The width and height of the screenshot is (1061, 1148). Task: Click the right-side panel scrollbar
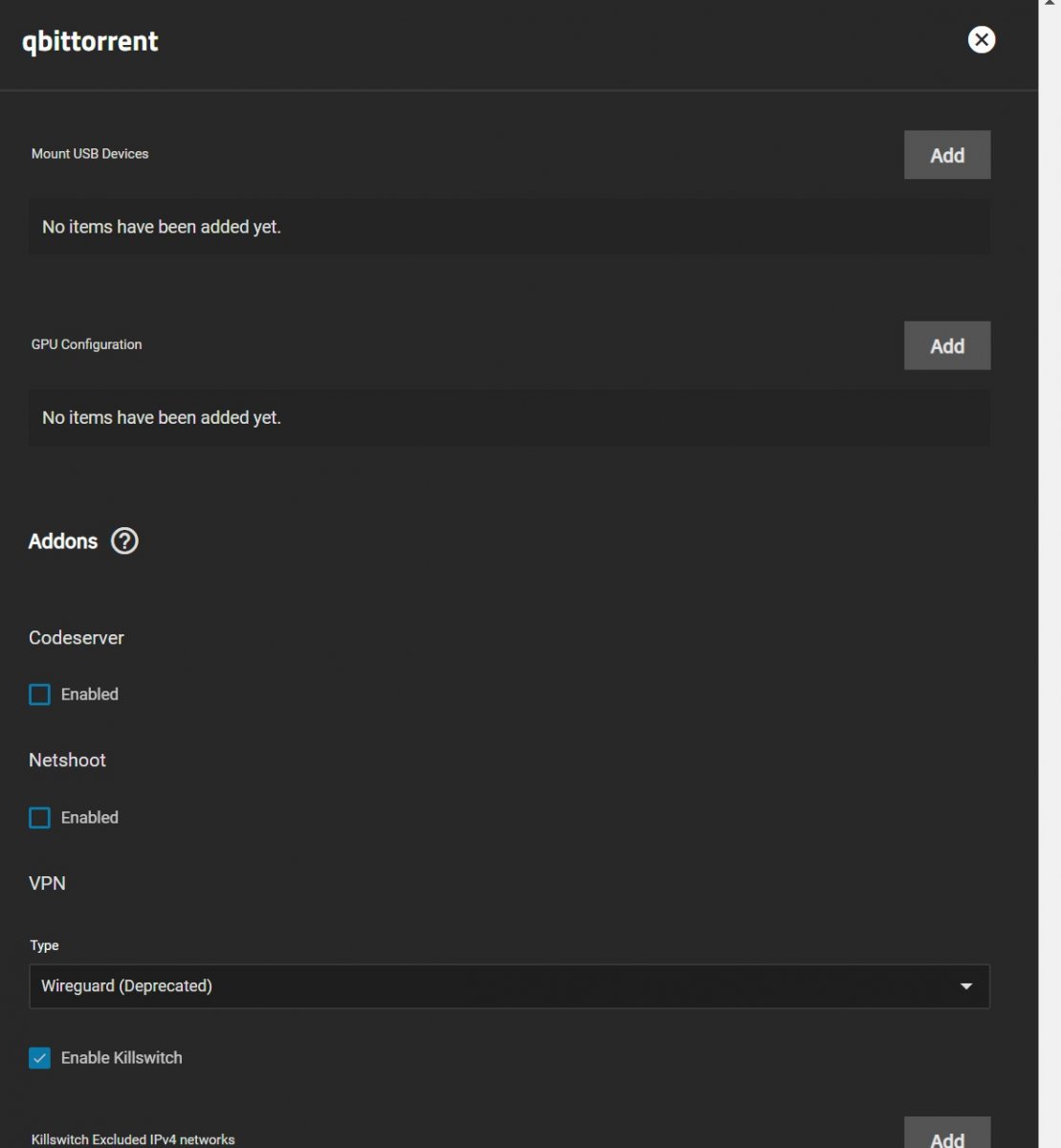coord(1050,574)
